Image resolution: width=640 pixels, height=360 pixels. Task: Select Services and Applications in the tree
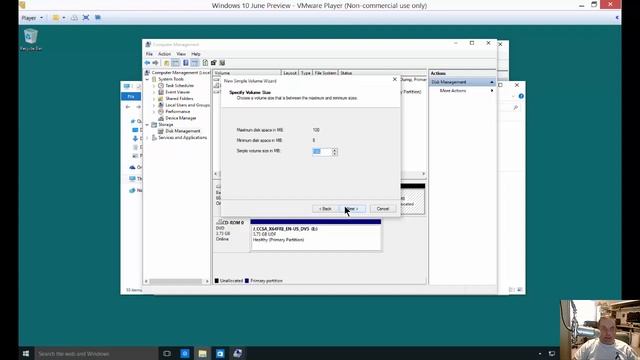tap(182, 138)
